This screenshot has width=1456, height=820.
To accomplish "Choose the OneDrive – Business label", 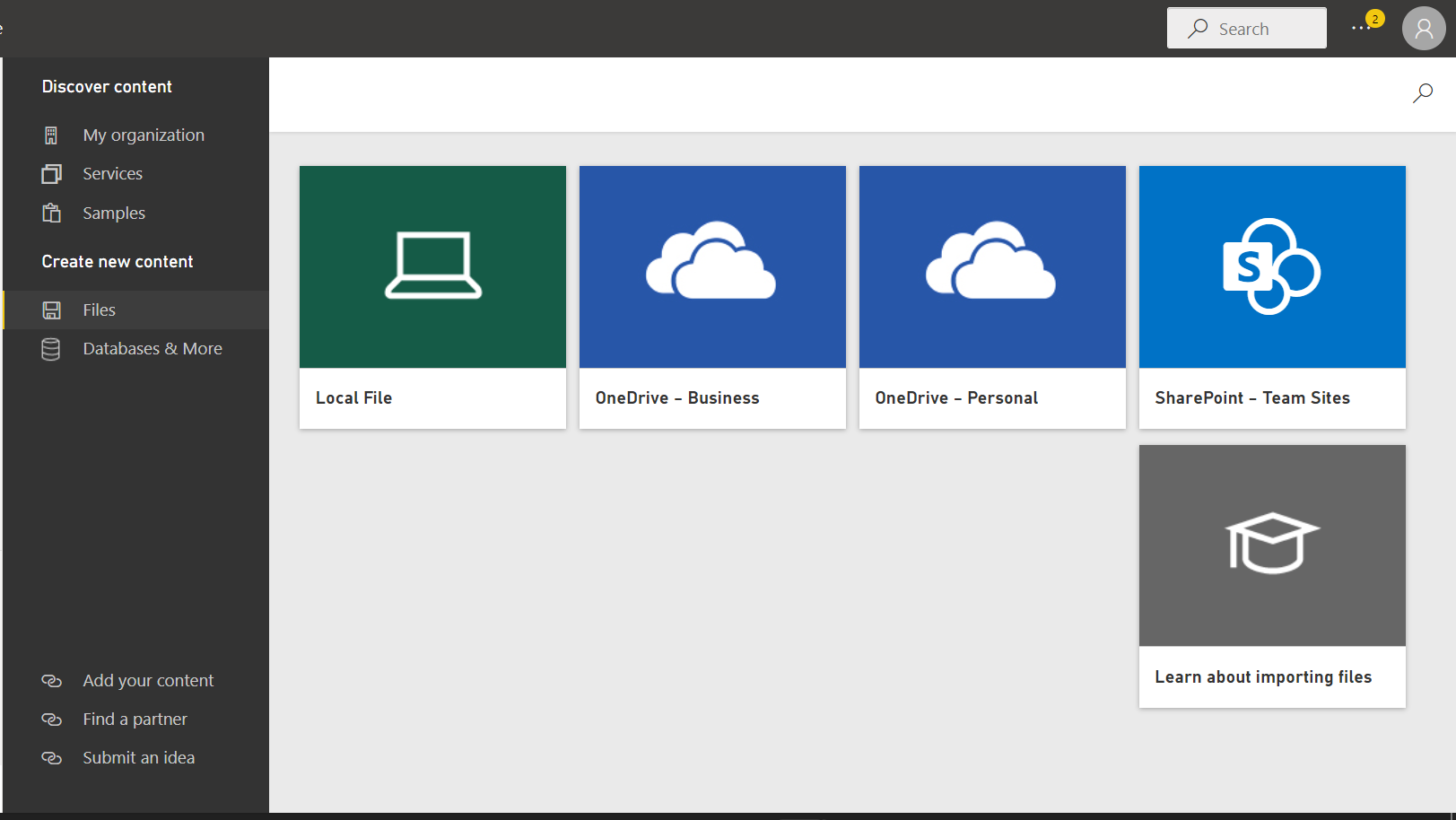I will tap(677, 398).
